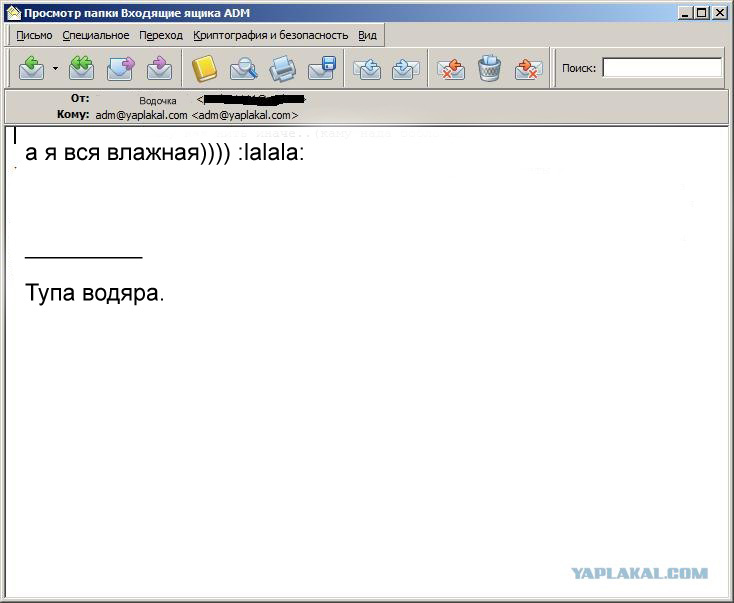Open the Криптография и безопасность menu
This screenshot has width=734, height=603.
click(271, 36)
